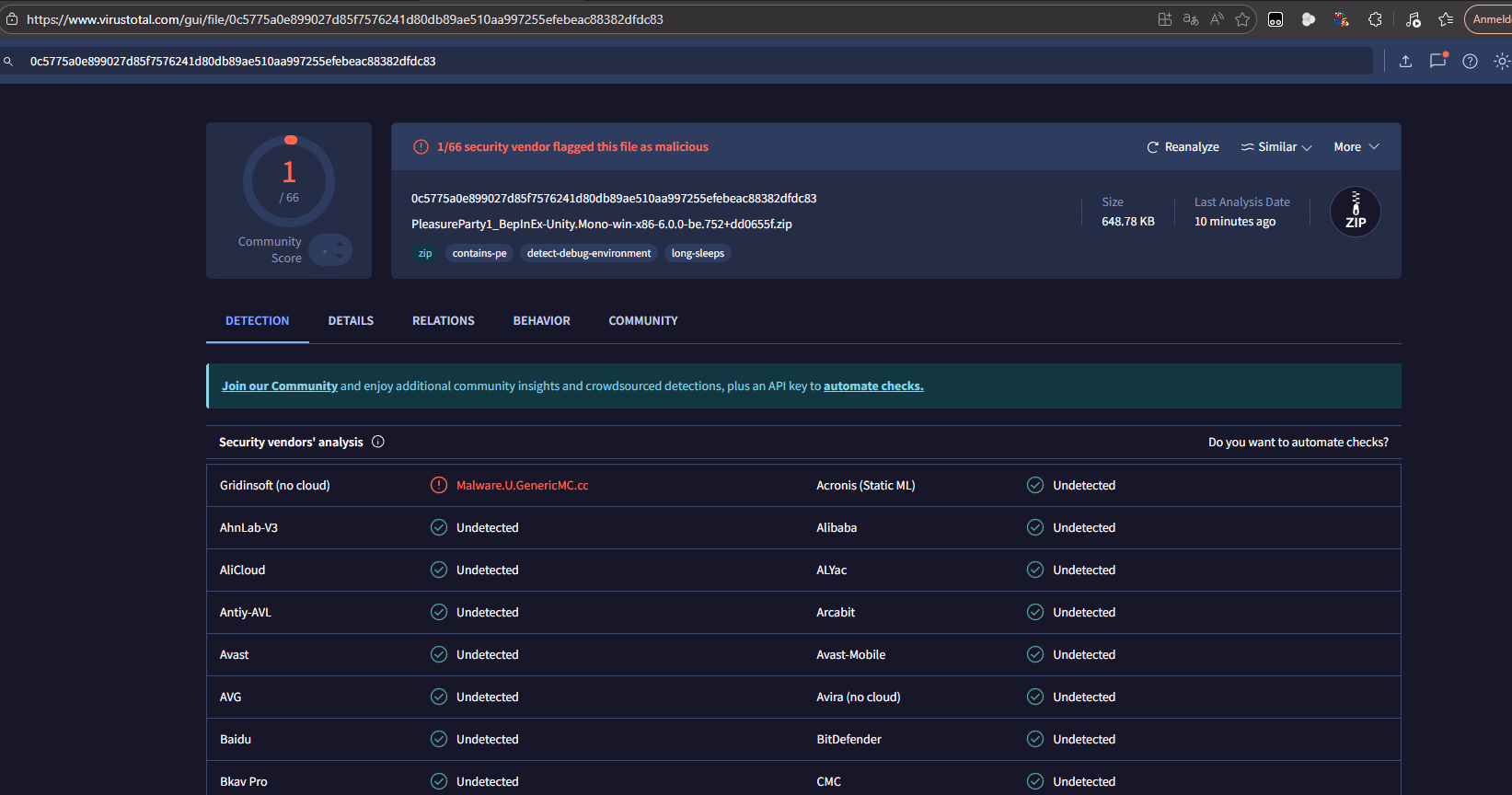1512x795 pixels.
Task: Open the BEHAVIOR tab
Action: coord(541,321)
